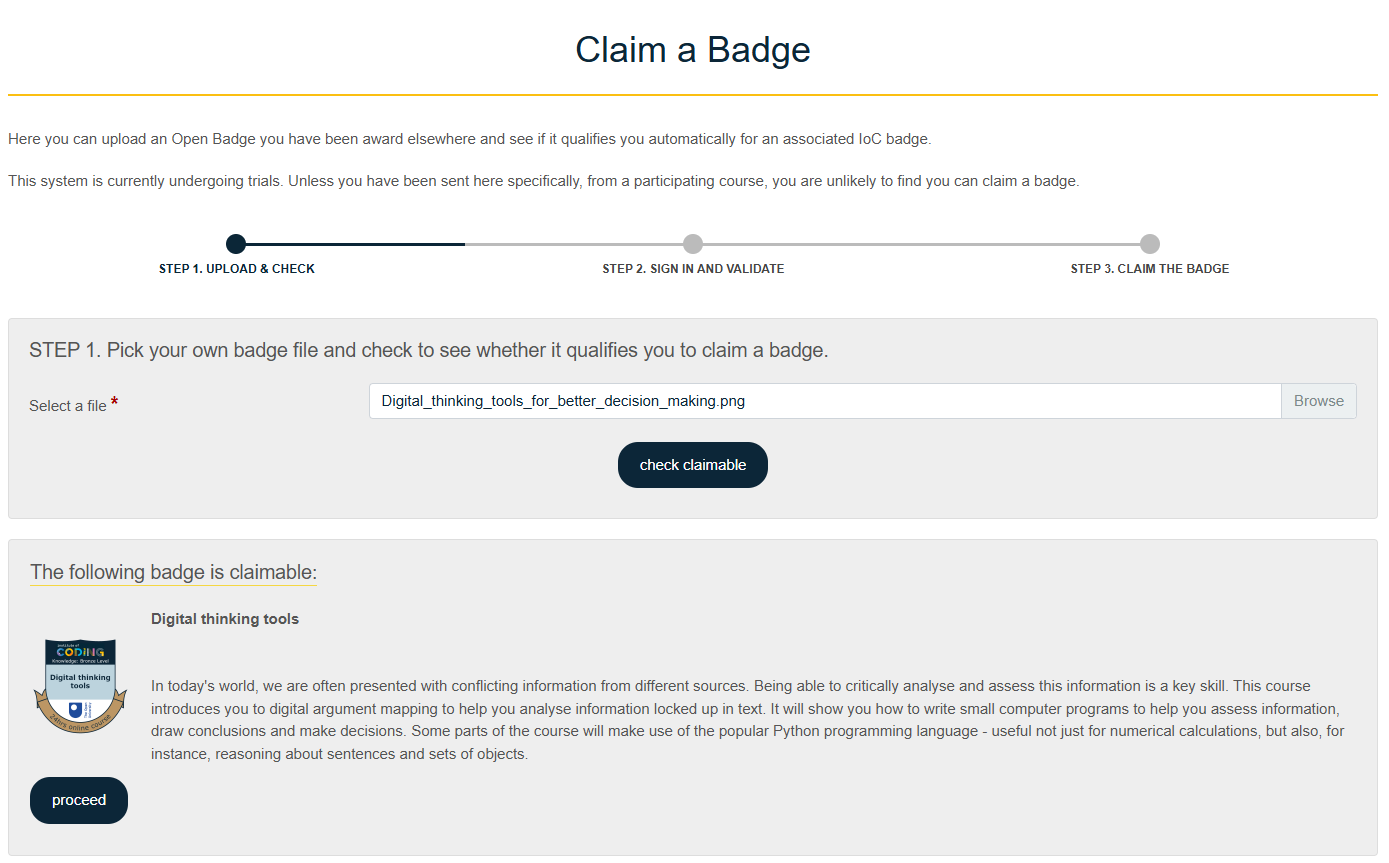Image resolution: width=1389 pixels, height=863 pixels.
Task: Click the badge description paragraph
Action: click(747, 720)
